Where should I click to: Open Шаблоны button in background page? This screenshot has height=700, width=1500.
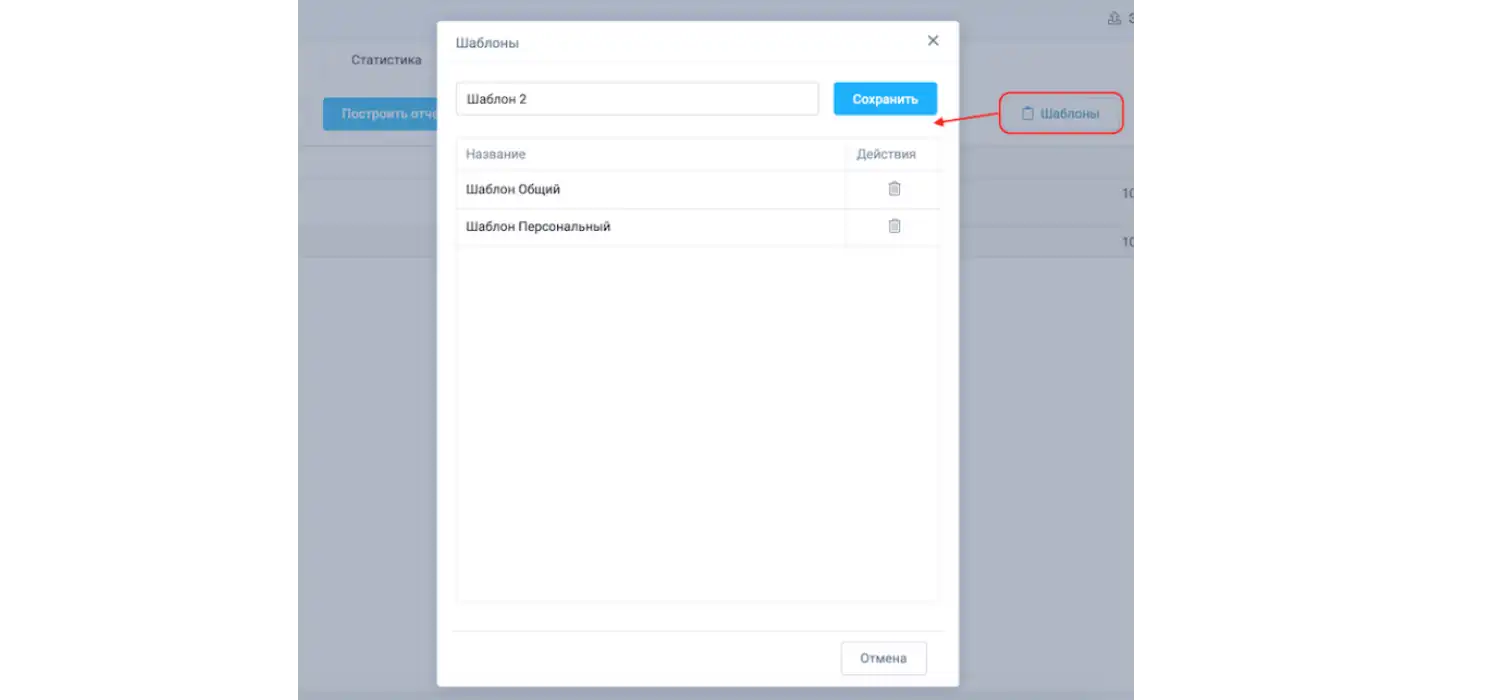coord(1062,114)
